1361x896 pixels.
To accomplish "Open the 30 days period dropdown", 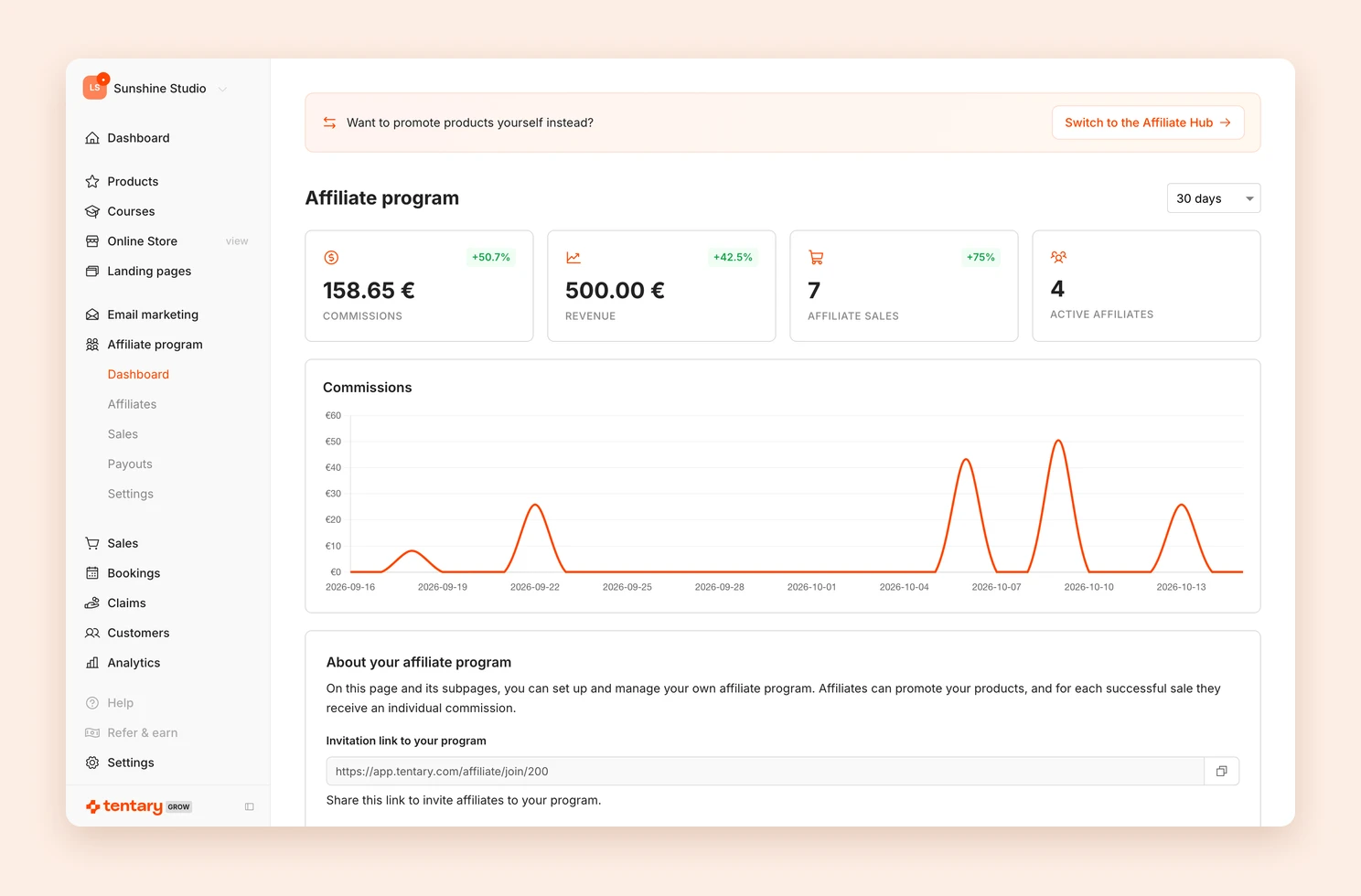I will pos(1214,198).
